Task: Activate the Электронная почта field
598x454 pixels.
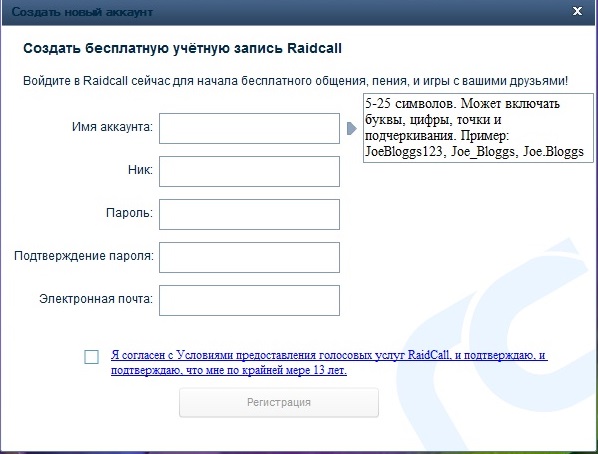Action: coord(249,300)
